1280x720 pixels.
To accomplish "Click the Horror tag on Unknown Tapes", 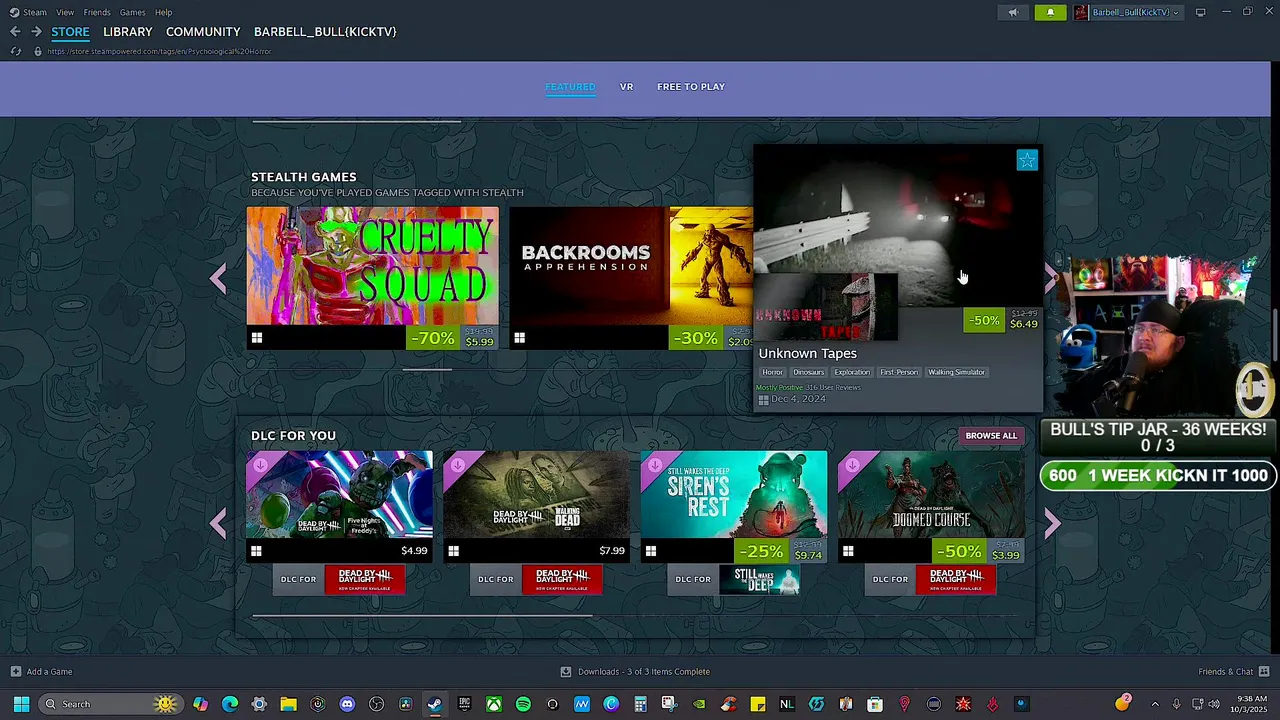I will click(x=773, y=372).
